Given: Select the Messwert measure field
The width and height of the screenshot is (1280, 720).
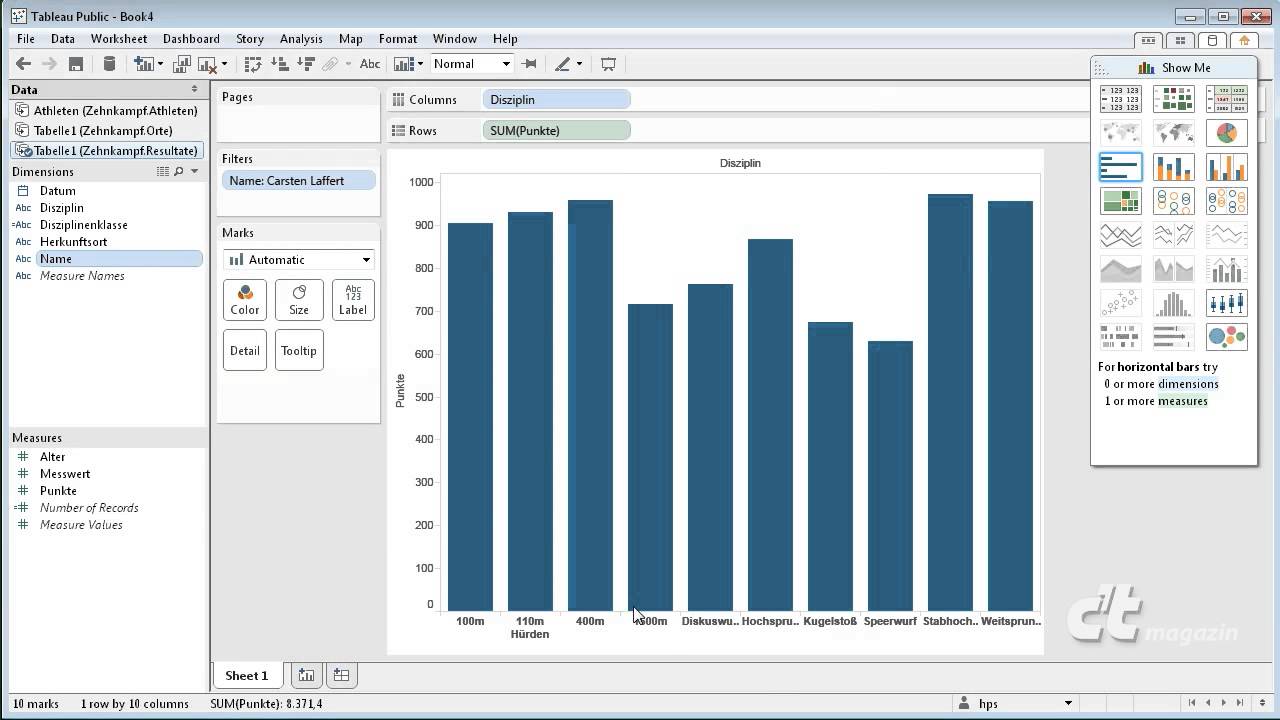Looking at the screenshot, I should (x=65, y=474).
